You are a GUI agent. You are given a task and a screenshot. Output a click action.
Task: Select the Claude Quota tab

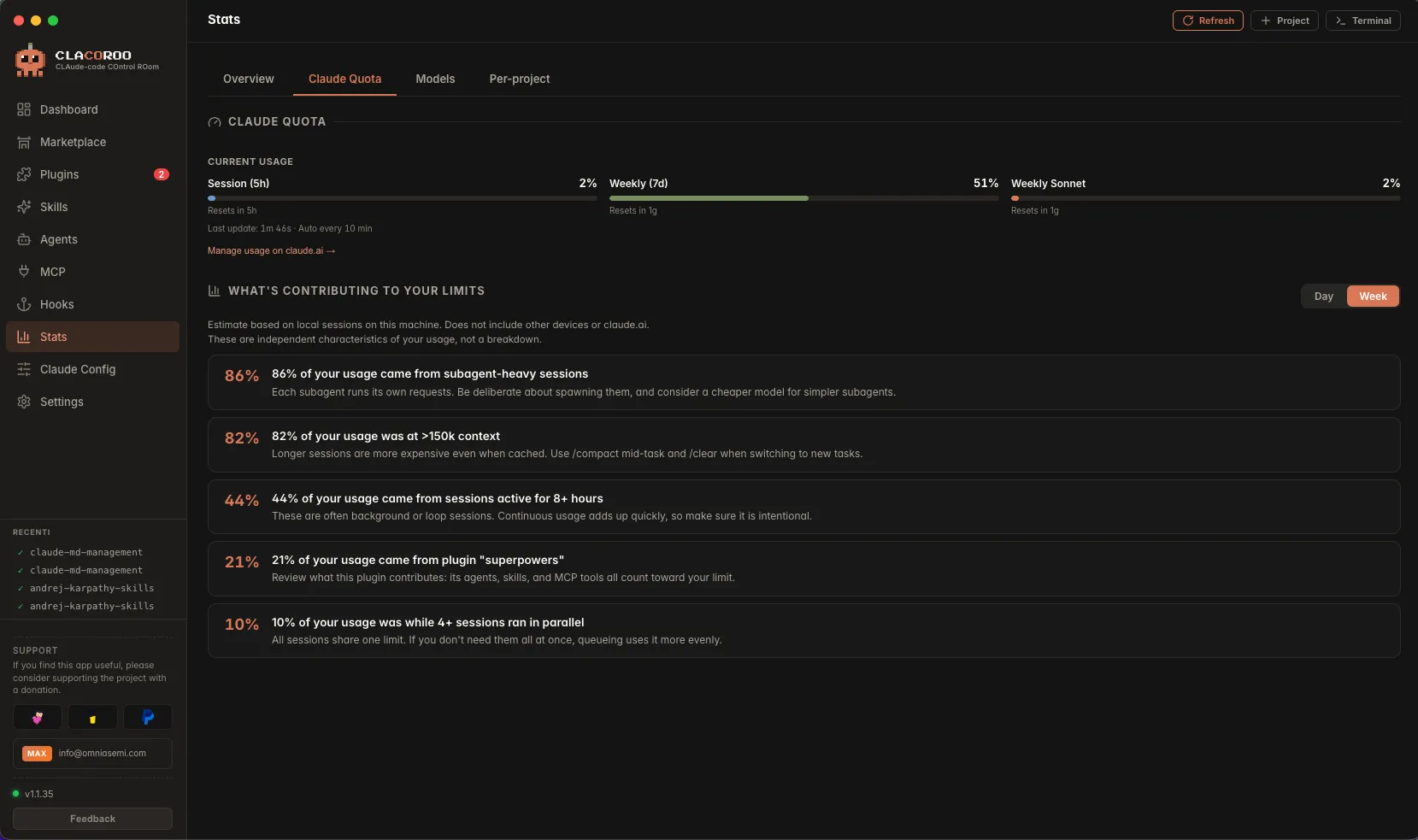tap(345, 79)
